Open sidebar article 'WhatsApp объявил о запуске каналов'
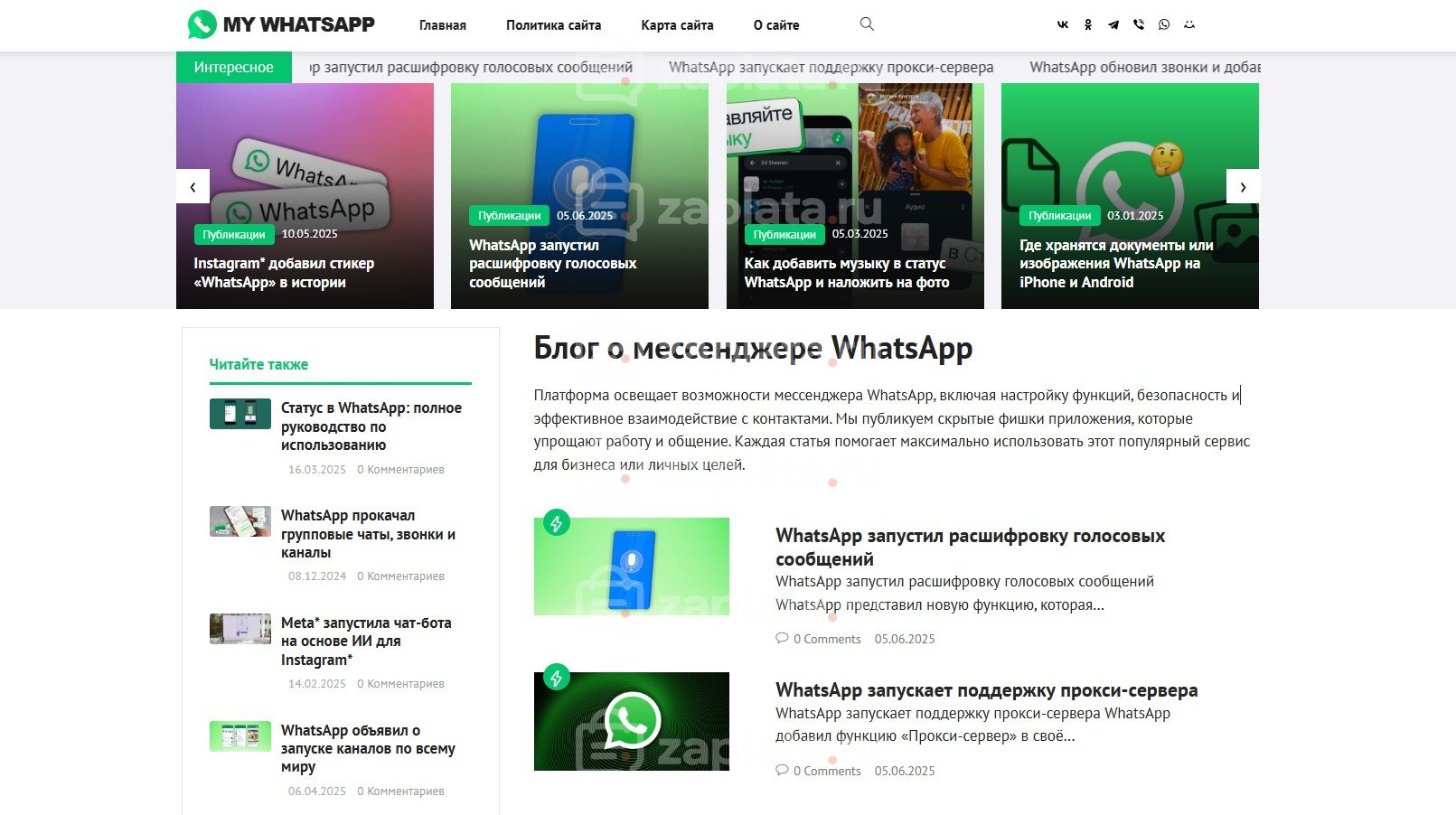This screenshot has width=1456, height=815. pyautogui.click(x=368, y=748)
